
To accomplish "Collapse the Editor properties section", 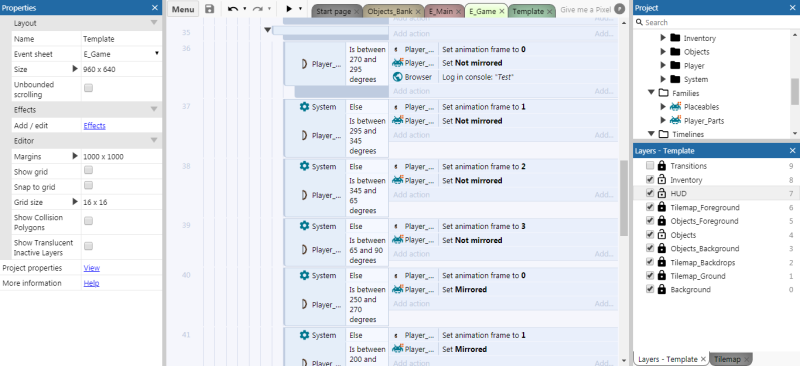I will [x=154, y=140].
